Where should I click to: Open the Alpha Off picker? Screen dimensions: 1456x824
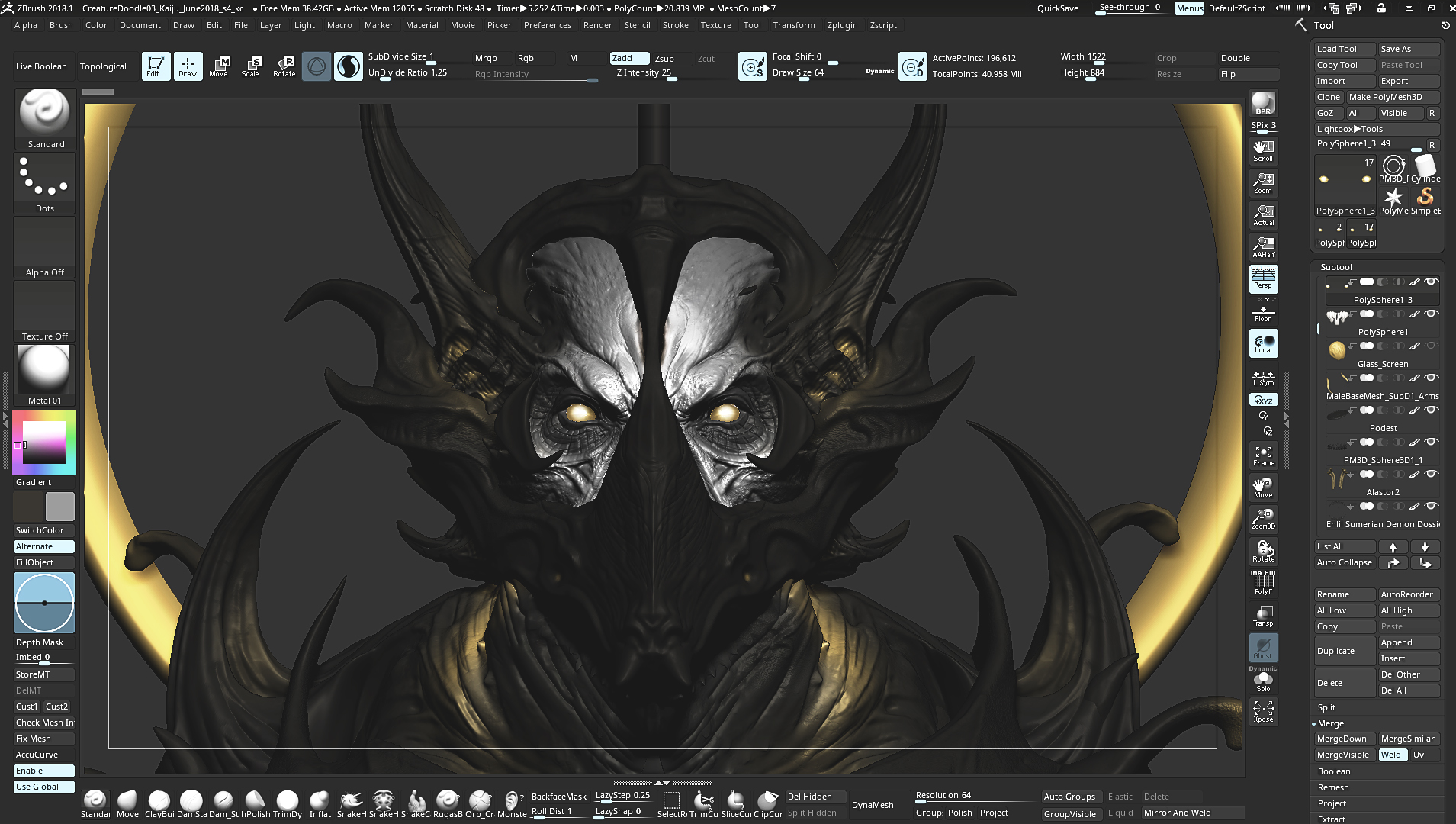click(45, 247)
